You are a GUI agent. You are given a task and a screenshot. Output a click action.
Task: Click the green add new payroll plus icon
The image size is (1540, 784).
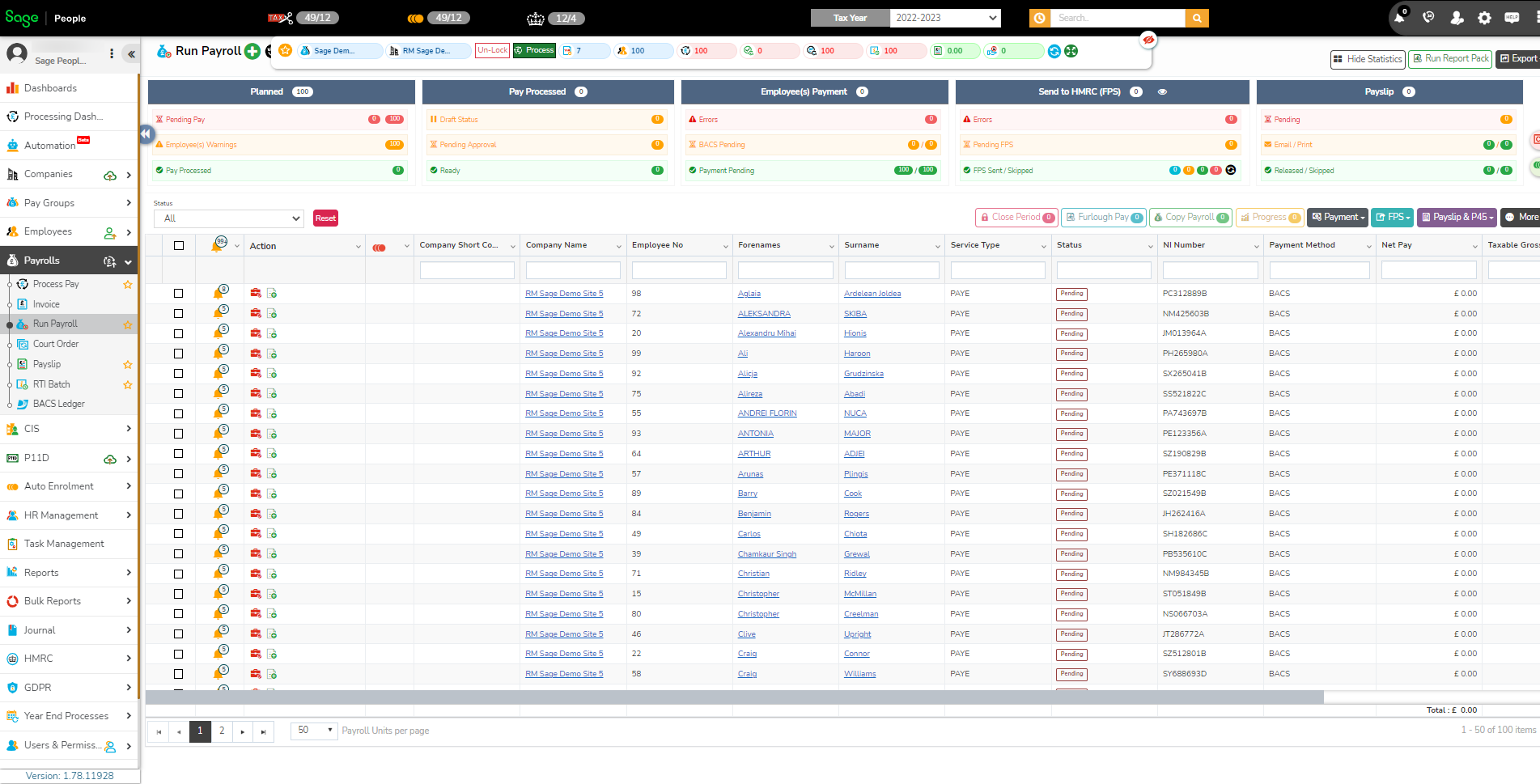tap(252, 51)
